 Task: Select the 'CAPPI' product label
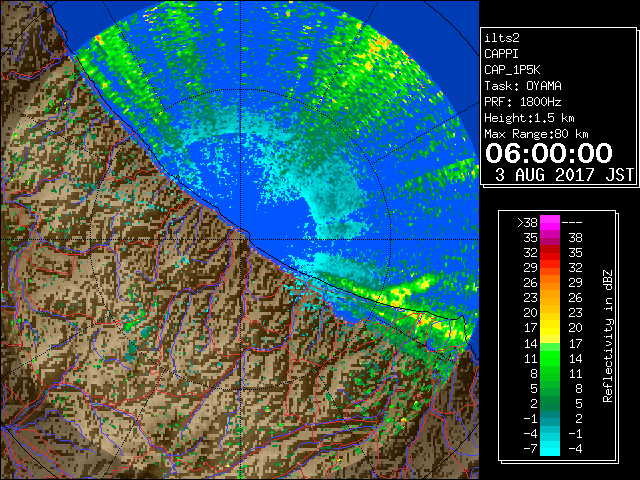tap(501, 54)
